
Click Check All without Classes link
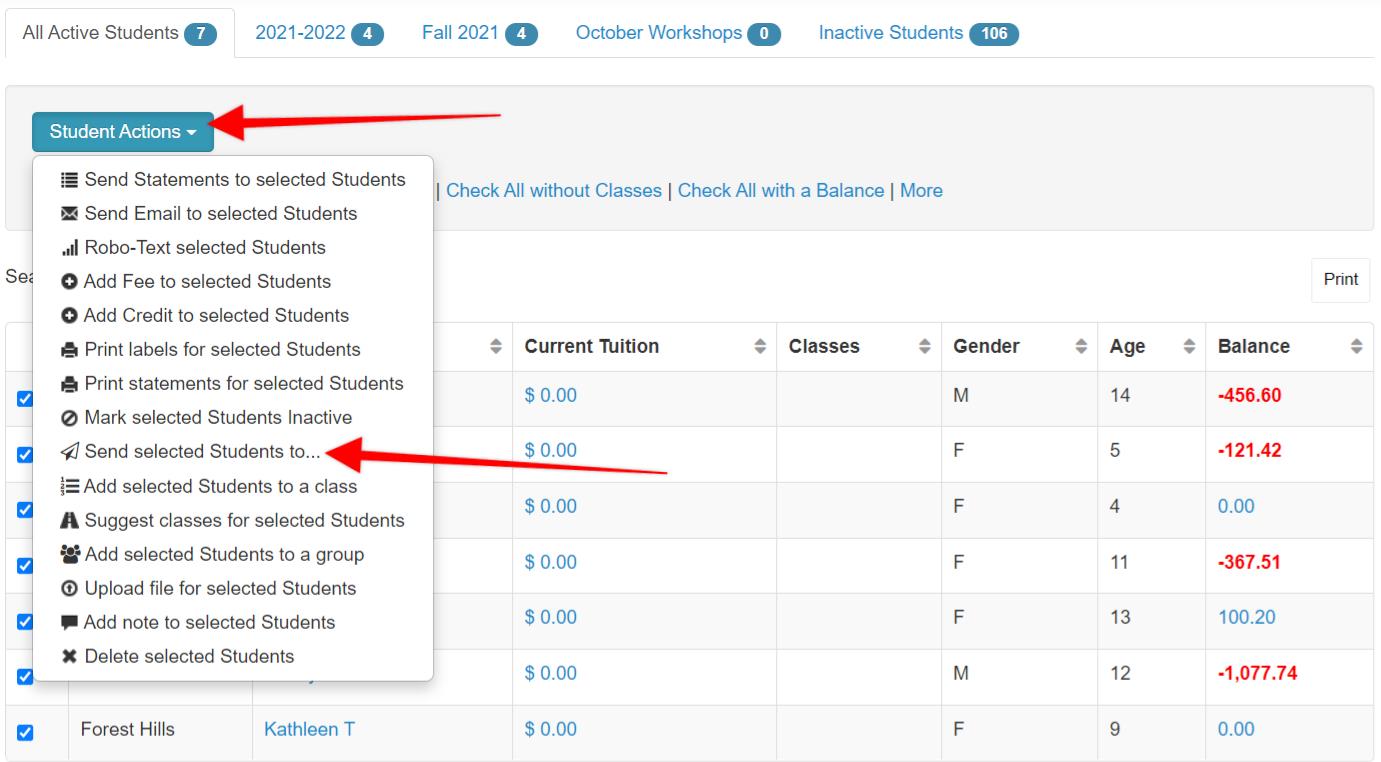point(554,191)
